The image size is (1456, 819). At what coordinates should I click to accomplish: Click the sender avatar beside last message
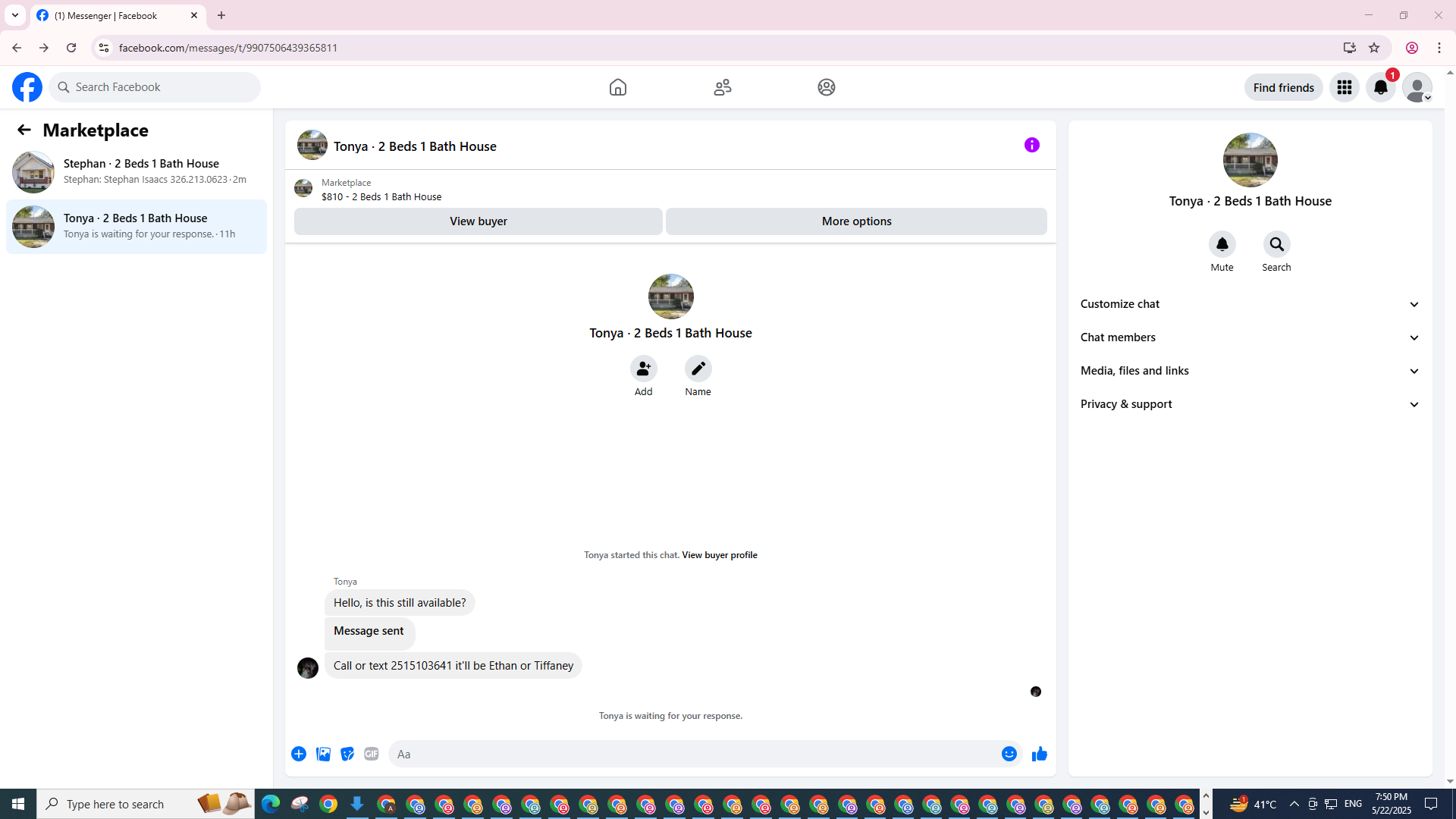(308, 668)
